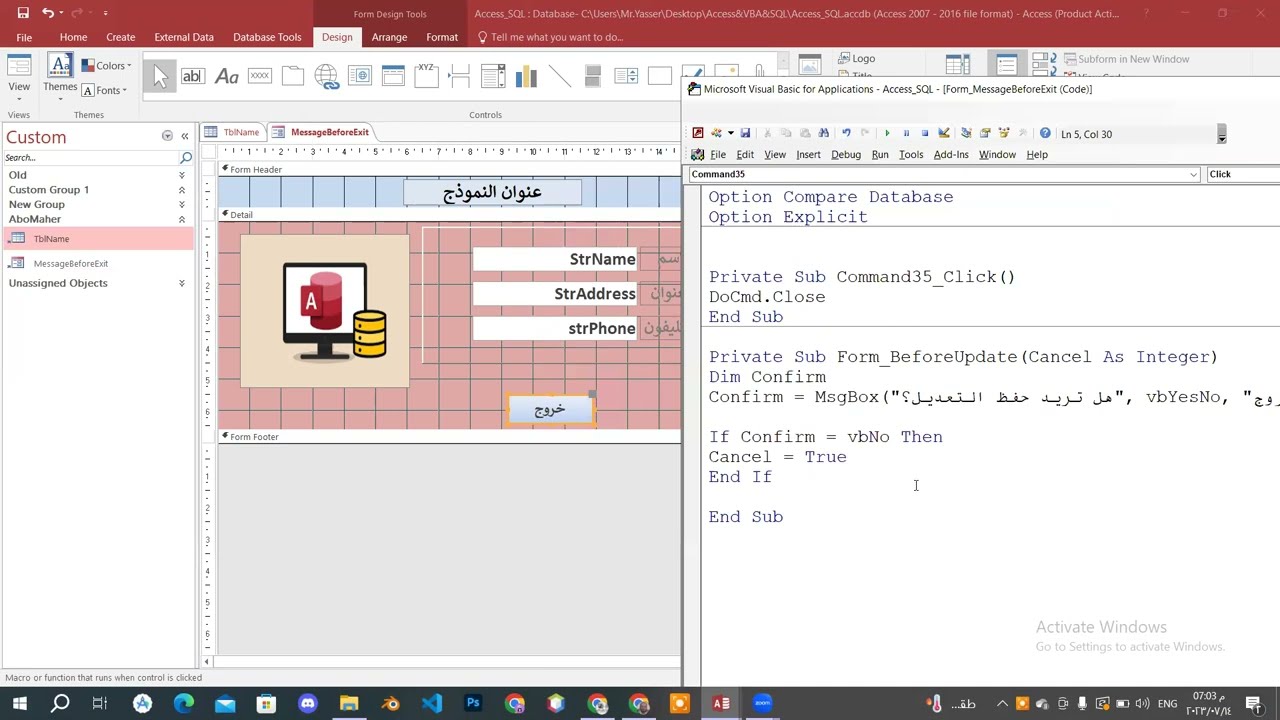Open the navigation pane Custom menu dropdown
This screenshot has height=720, width=1280.
167,136
